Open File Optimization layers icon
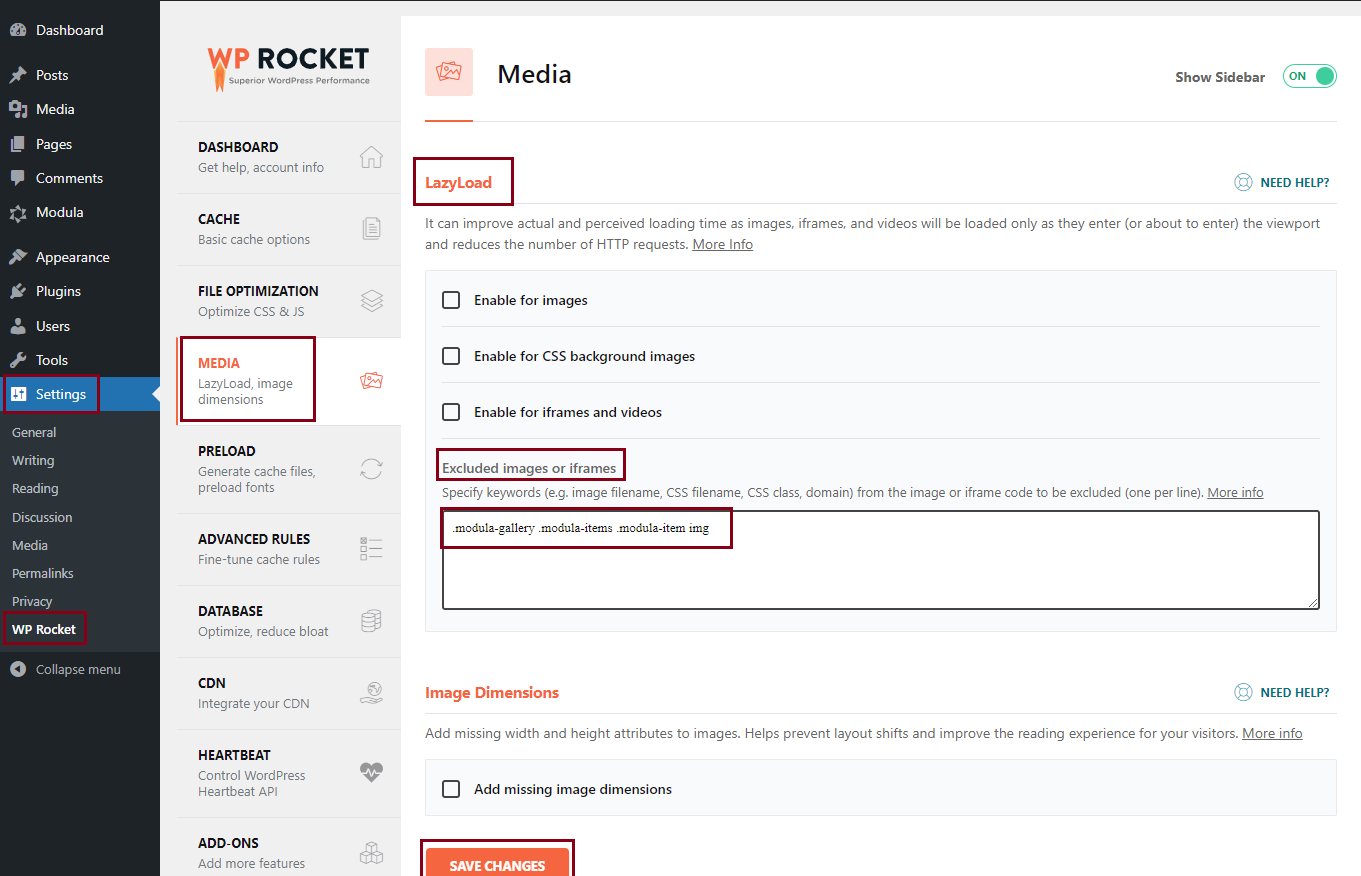The image size is (1361, 876). (371, 301)
